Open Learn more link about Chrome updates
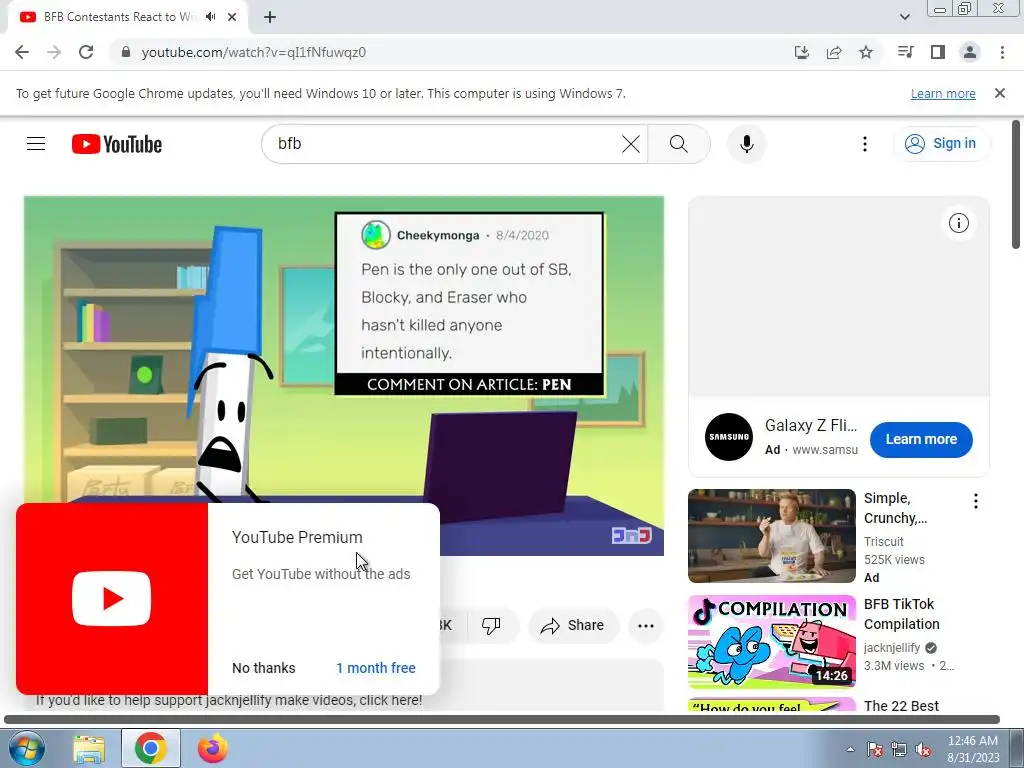1024x768 pixels. point(943,93)
